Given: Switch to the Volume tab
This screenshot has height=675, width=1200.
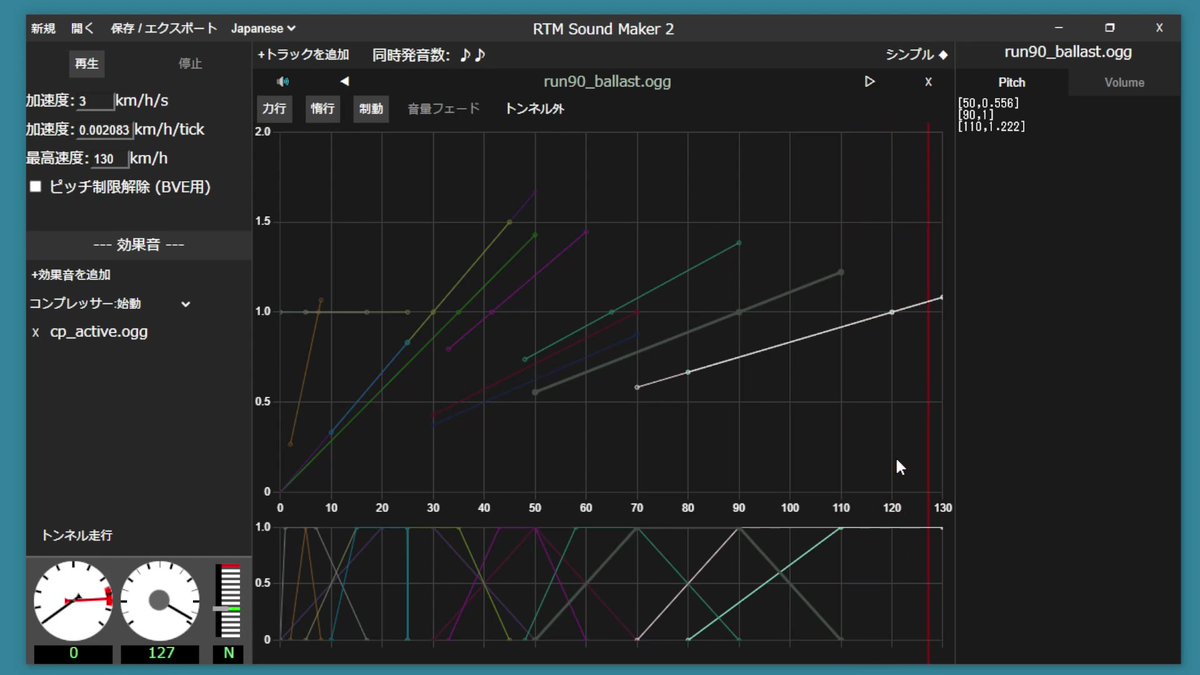Looking at the screenshot, I should click(1124, 82).
